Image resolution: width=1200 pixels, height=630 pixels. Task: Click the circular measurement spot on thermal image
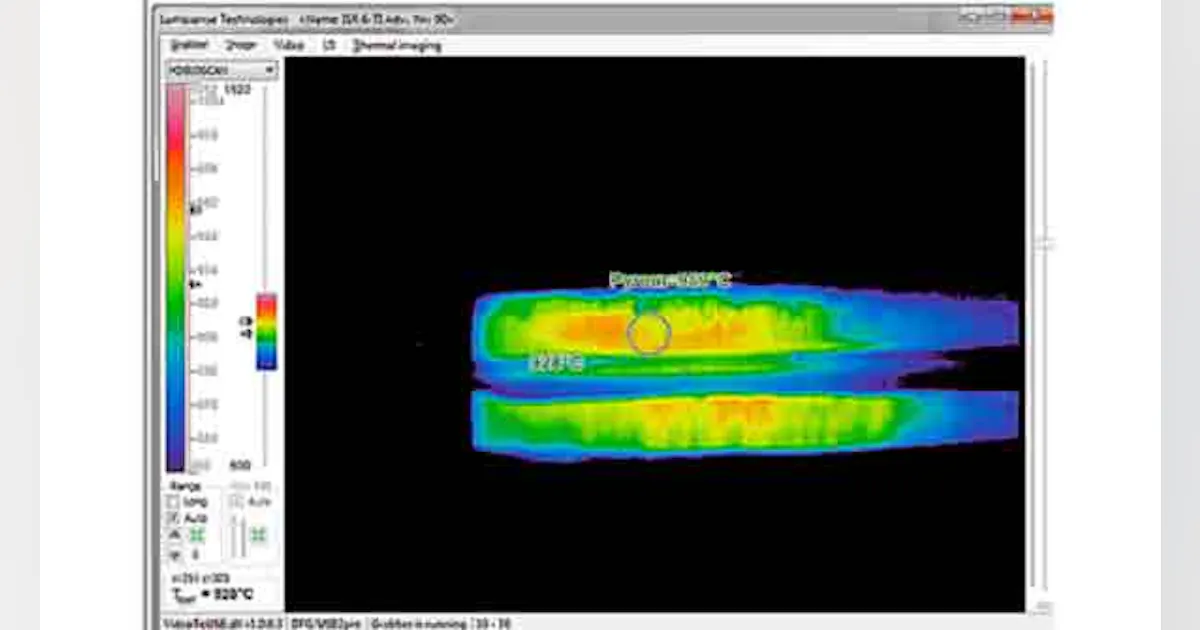[x=648, y=334]
